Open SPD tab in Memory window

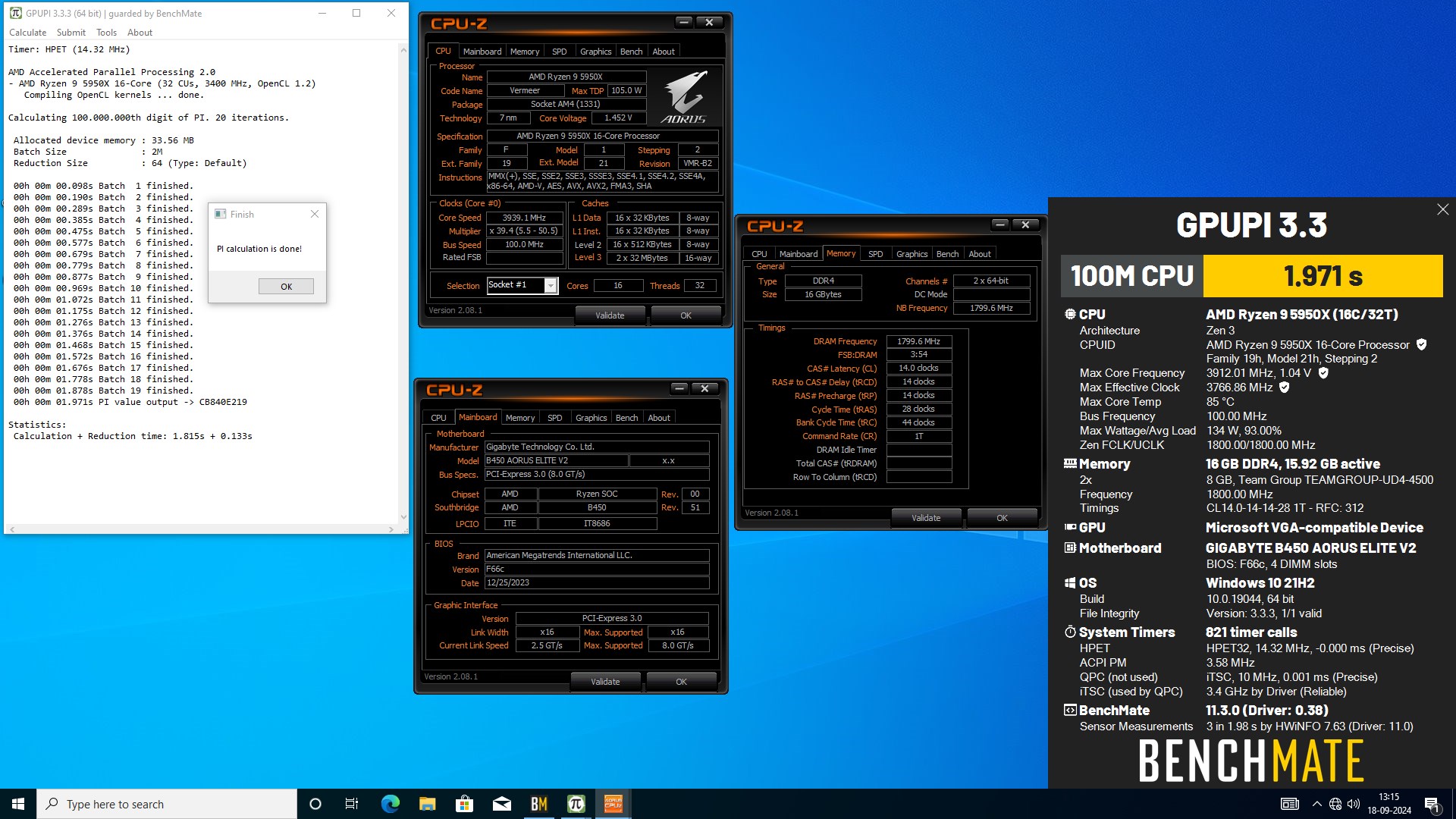[875, 254]
